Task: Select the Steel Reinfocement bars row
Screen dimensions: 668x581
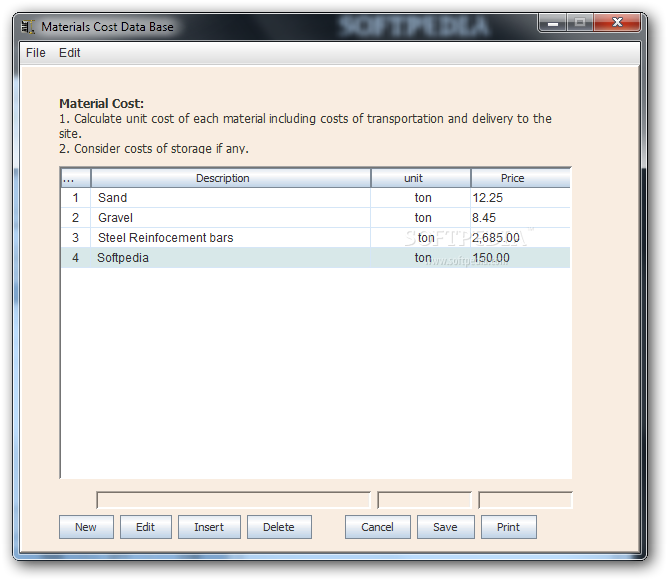Action: coord(315,238)
